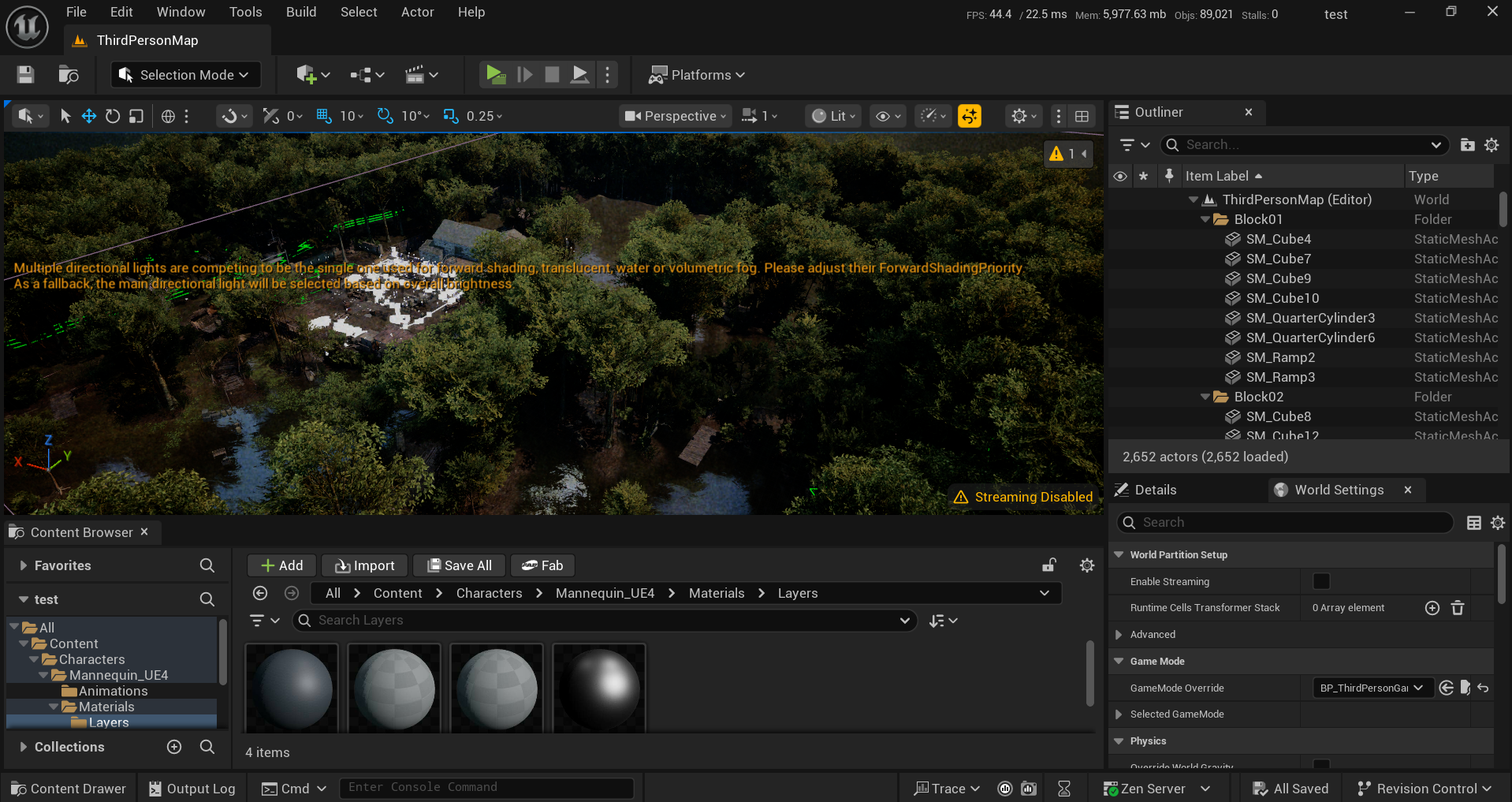Click the Fab button in Content Browser
This screenshot has width=1512, height=802.
(542, 565)
